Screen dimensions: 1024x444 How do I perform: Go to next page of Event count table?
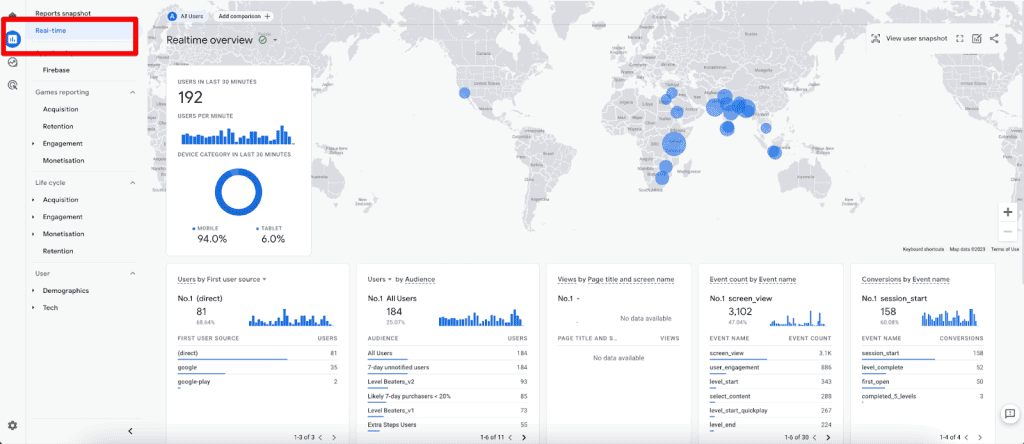[x=828, y=437]
